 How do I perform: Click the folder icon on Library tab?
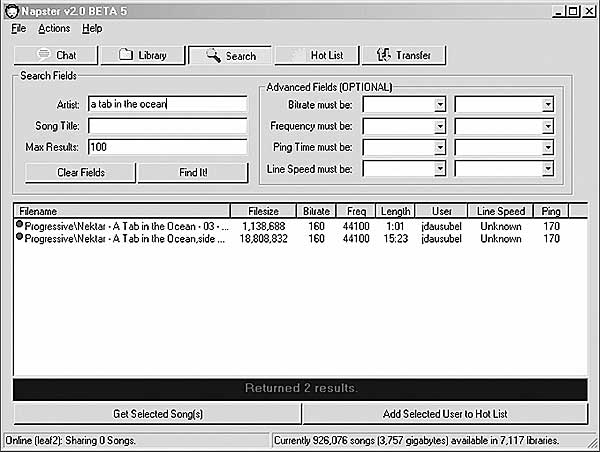126,54
